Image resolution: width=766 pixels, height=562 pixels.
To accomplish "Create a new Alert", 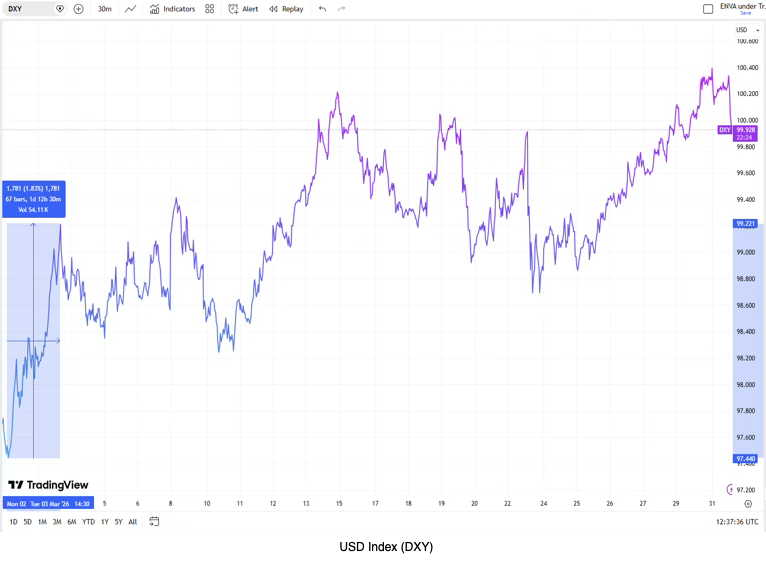I will [x=243, y=9].
